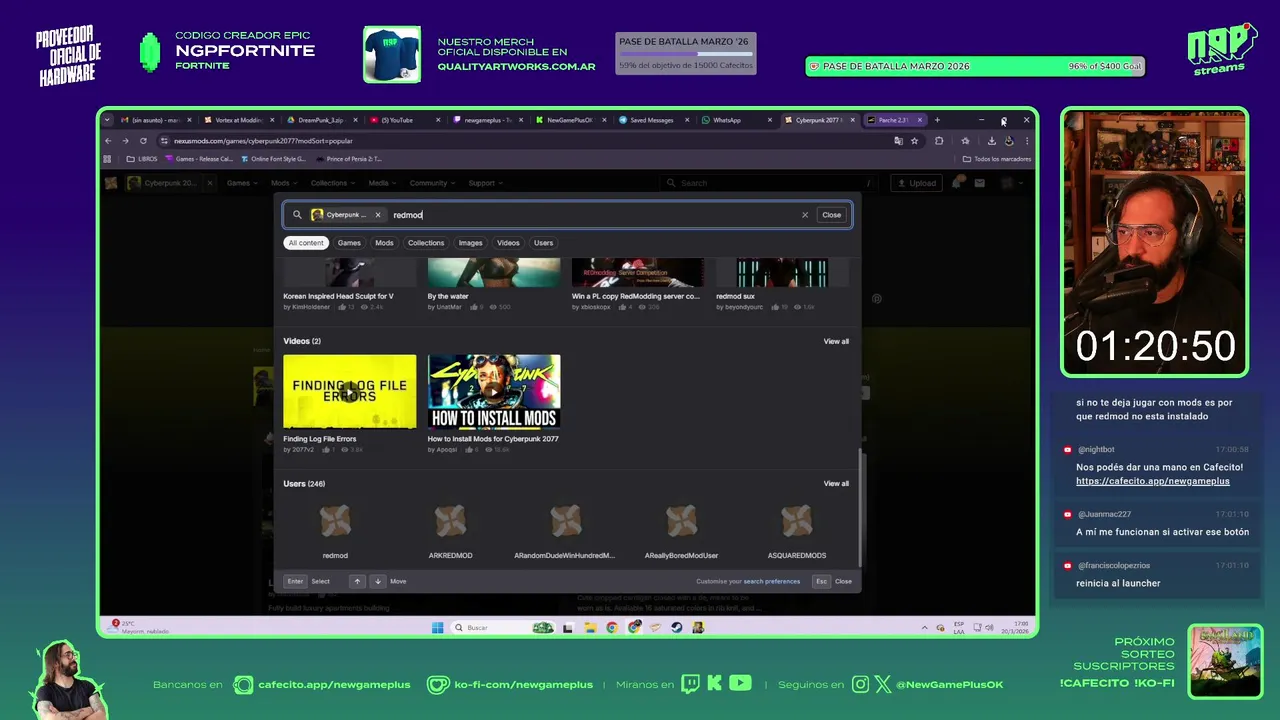Clear the redmod search text
The image size is (1280, 720).
tap(804, 215)
